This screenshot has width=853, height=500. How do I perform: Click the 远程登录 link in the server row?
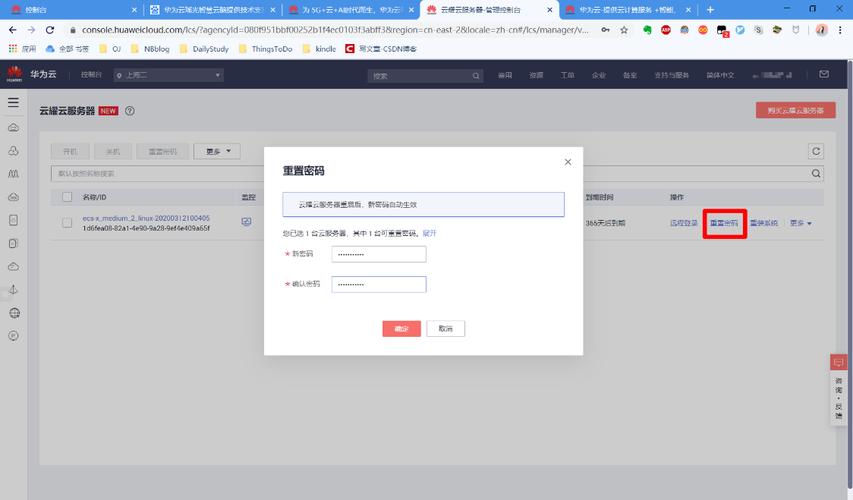click(683, 223)
